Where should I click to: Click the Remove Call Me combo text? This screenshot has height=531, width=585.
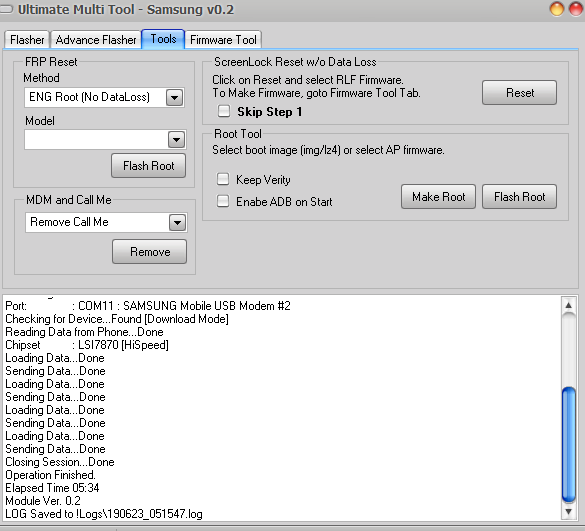tap(69, 222)
